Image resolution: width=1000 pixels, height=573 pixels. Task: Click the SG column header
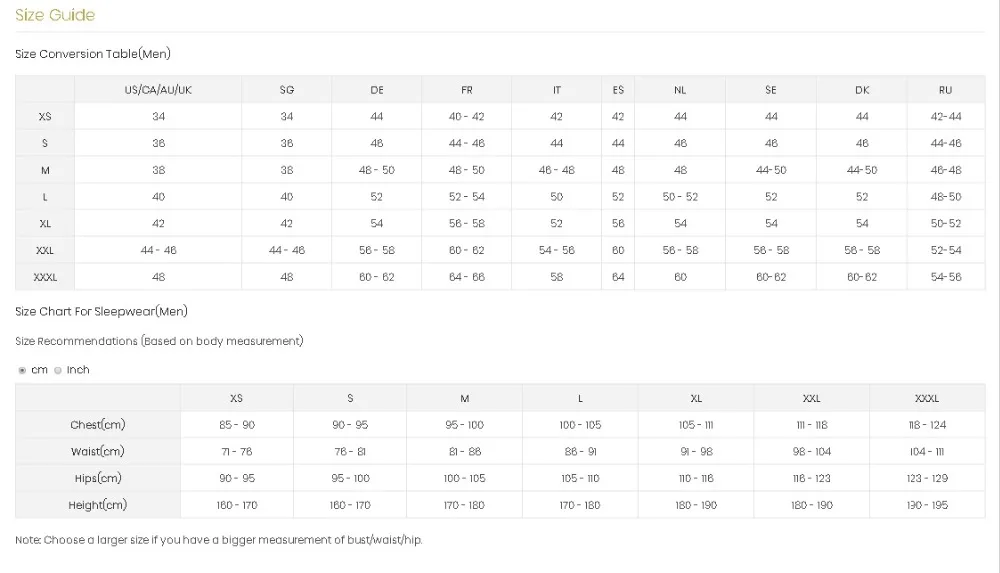pos(287,90)
